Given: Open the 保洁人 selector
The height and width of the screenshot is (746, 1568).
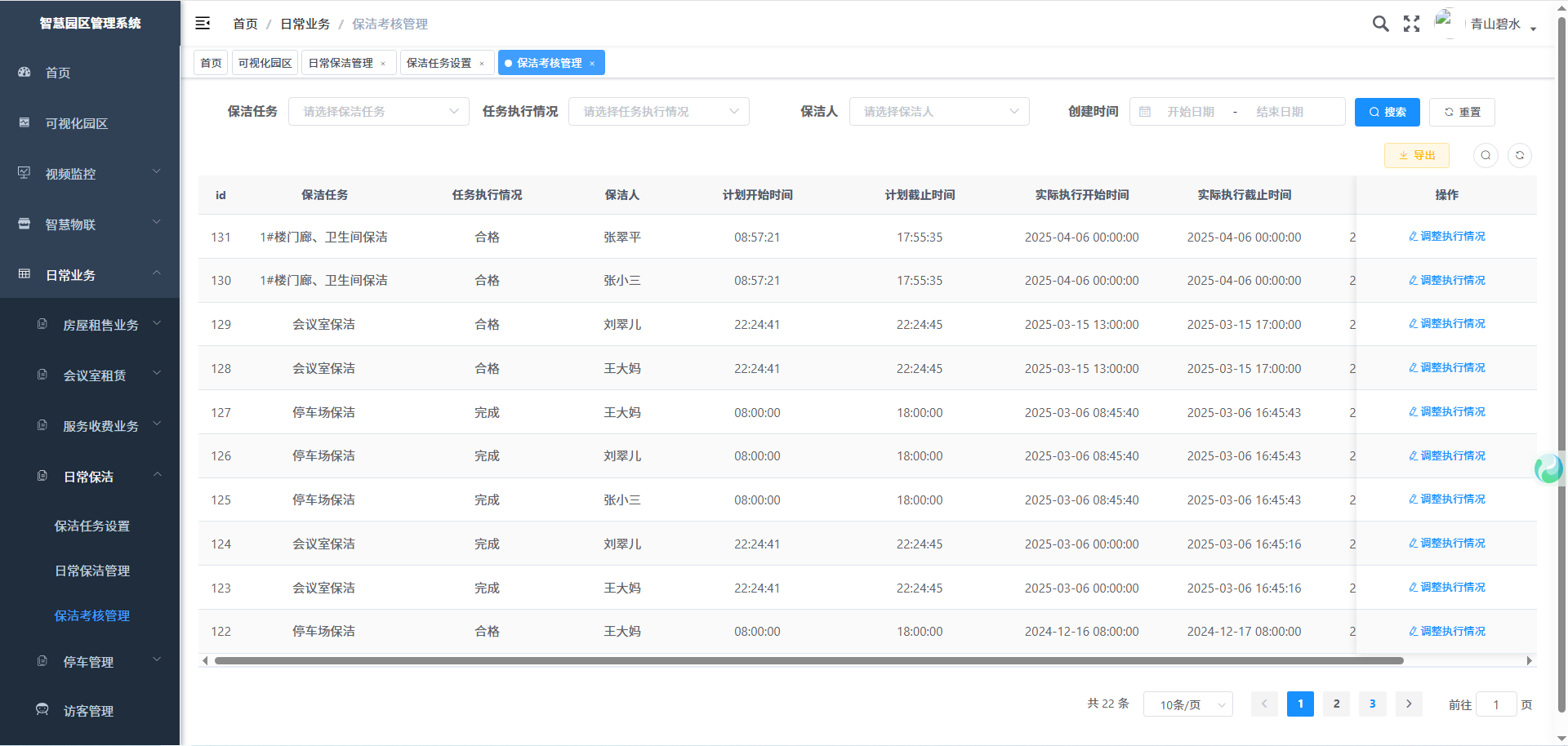Looking at the screenshot, I should point(938,112).
